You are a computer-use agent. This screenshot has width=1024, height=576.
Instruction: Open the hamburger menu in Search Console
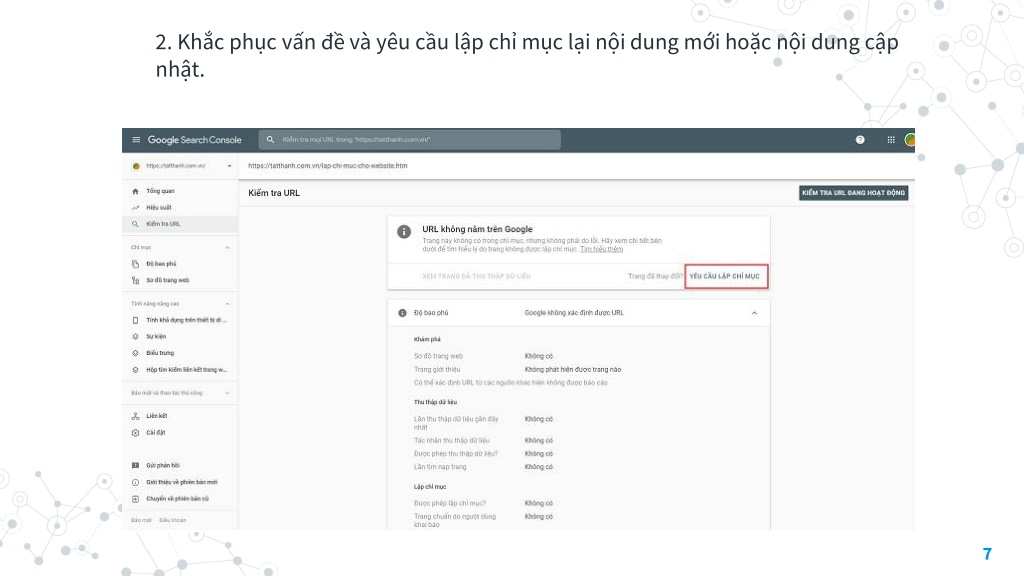(136, 140)
